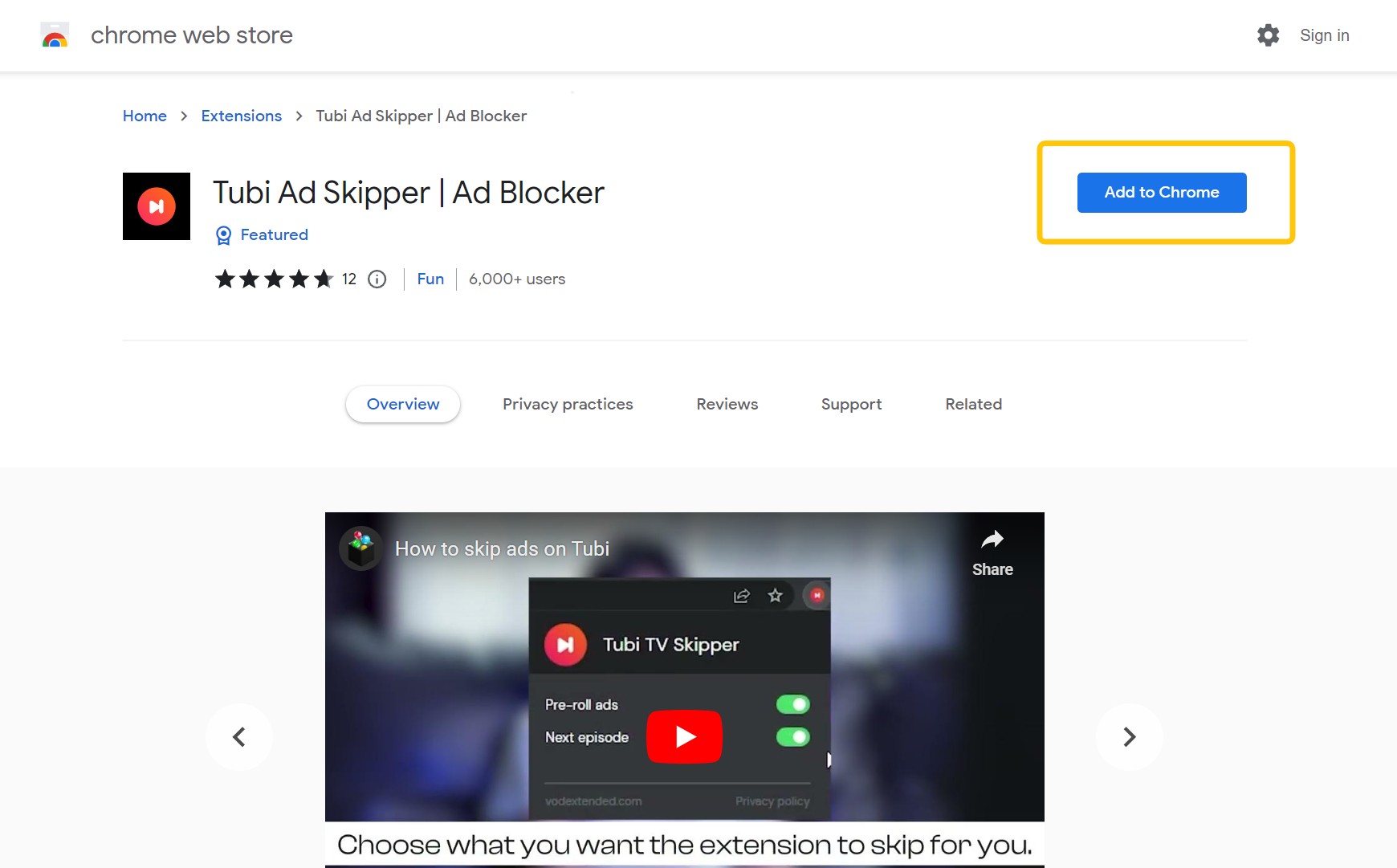Click video title 'How to skip ads on Tubi'
1397x868 pixels.
click(503, 548)
